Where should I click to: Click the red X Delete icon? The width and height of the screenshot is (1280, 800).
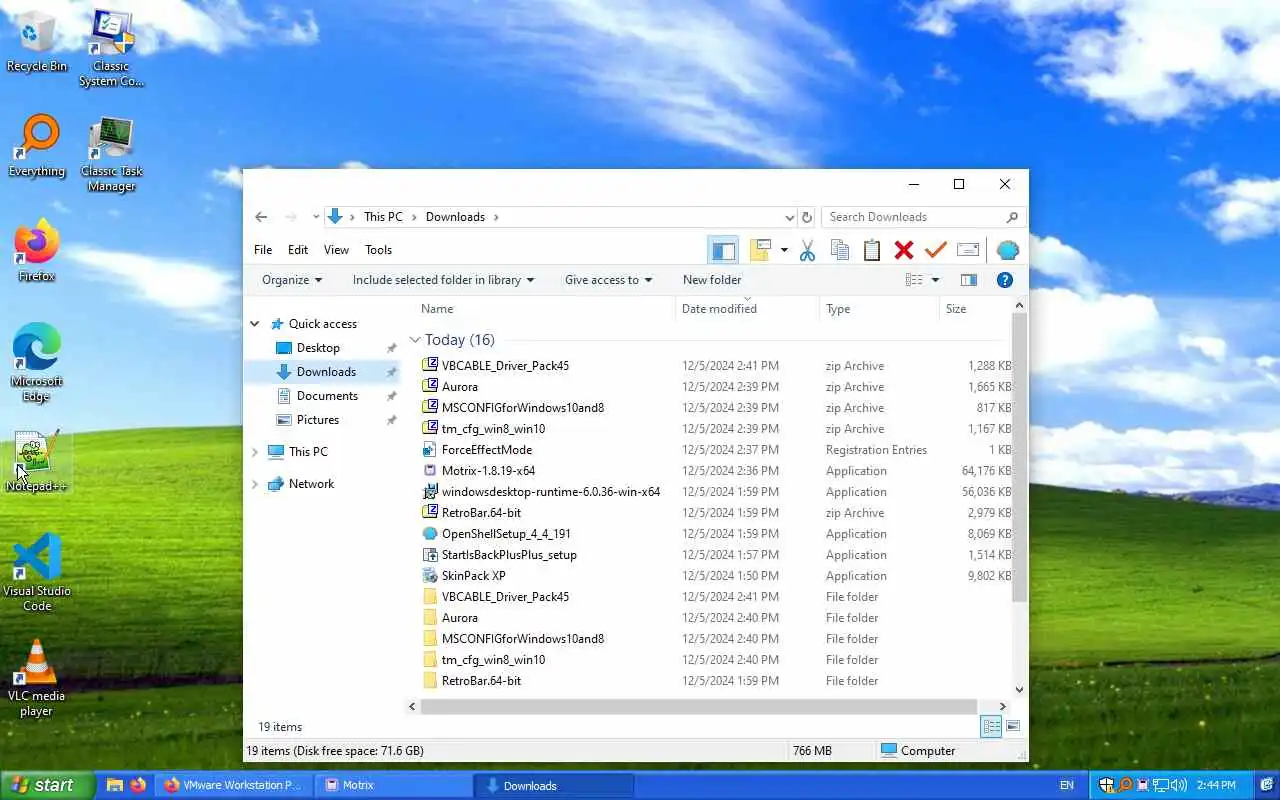904,250
